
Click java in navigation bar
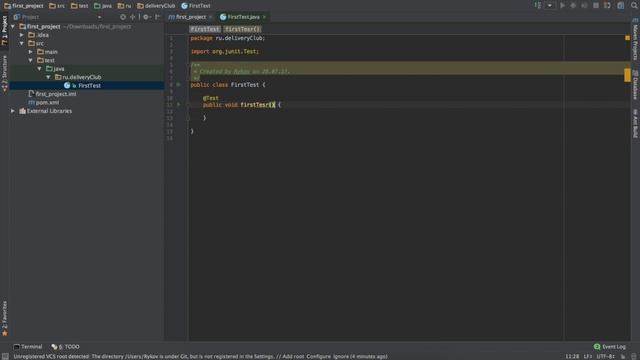(x=103, y=6)
